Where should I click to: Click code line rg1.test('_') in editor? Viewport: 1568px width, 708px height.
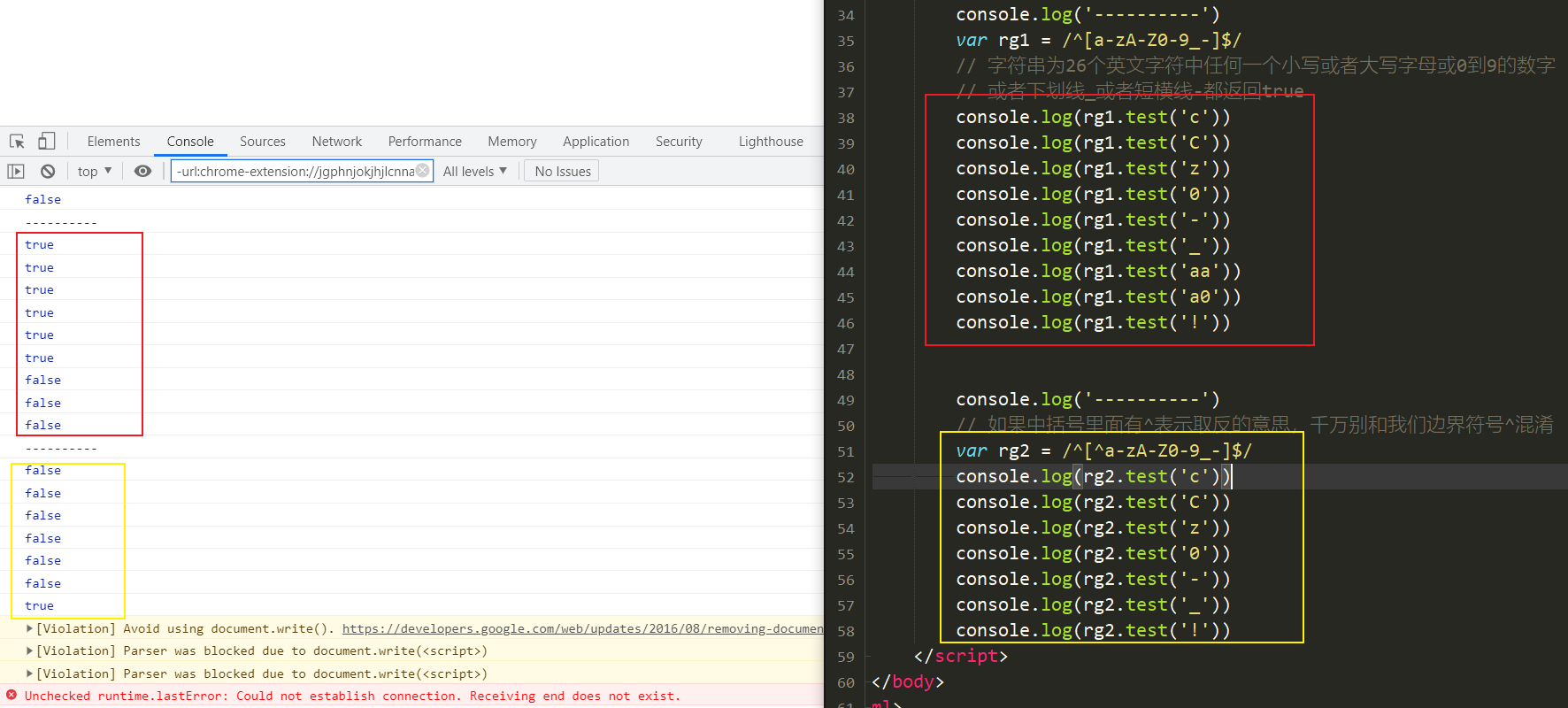click(1093, 246)
